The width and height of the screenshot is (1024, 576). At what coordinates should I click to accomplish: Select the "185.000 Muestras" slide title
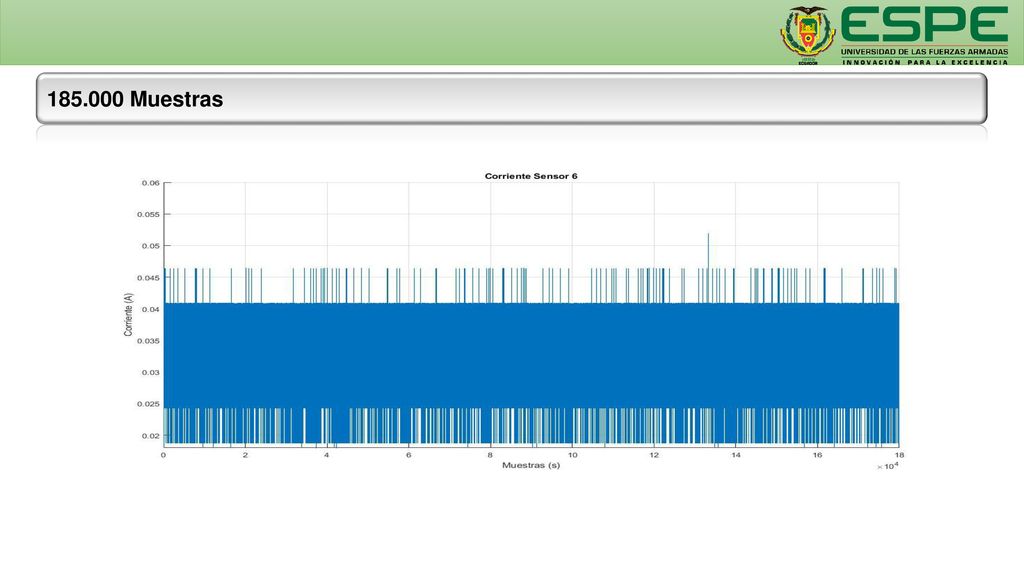(135, 99)
